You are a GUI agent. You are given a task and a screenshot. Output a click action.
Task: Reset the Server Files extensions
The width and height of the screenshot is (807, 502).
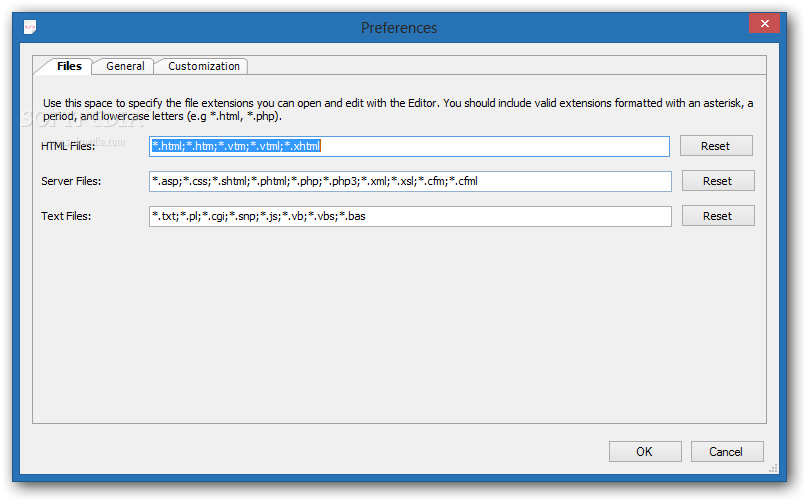coord(717,181)
